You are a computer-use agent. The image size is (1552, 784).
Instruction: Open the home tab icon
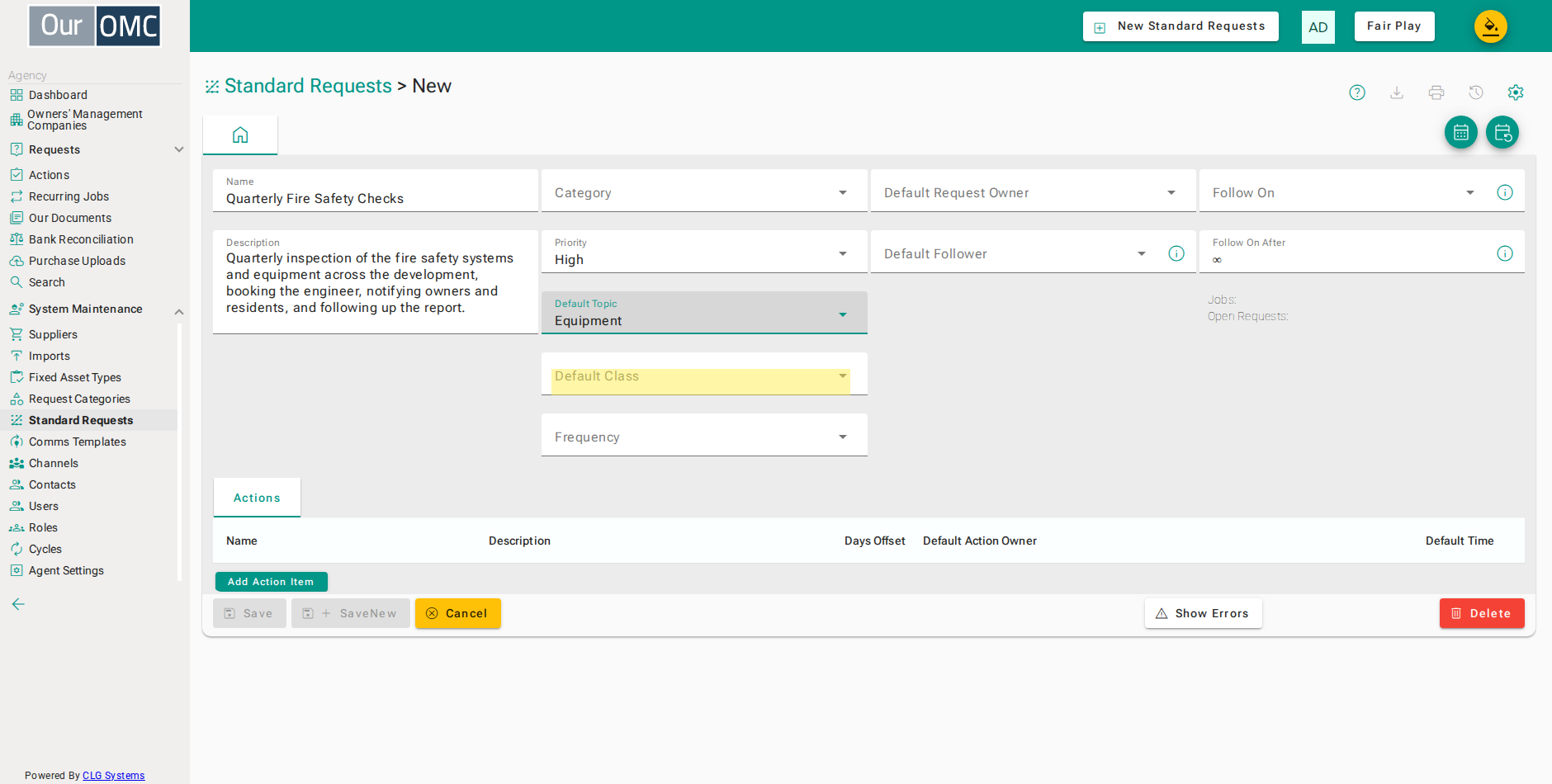(240, 135)
